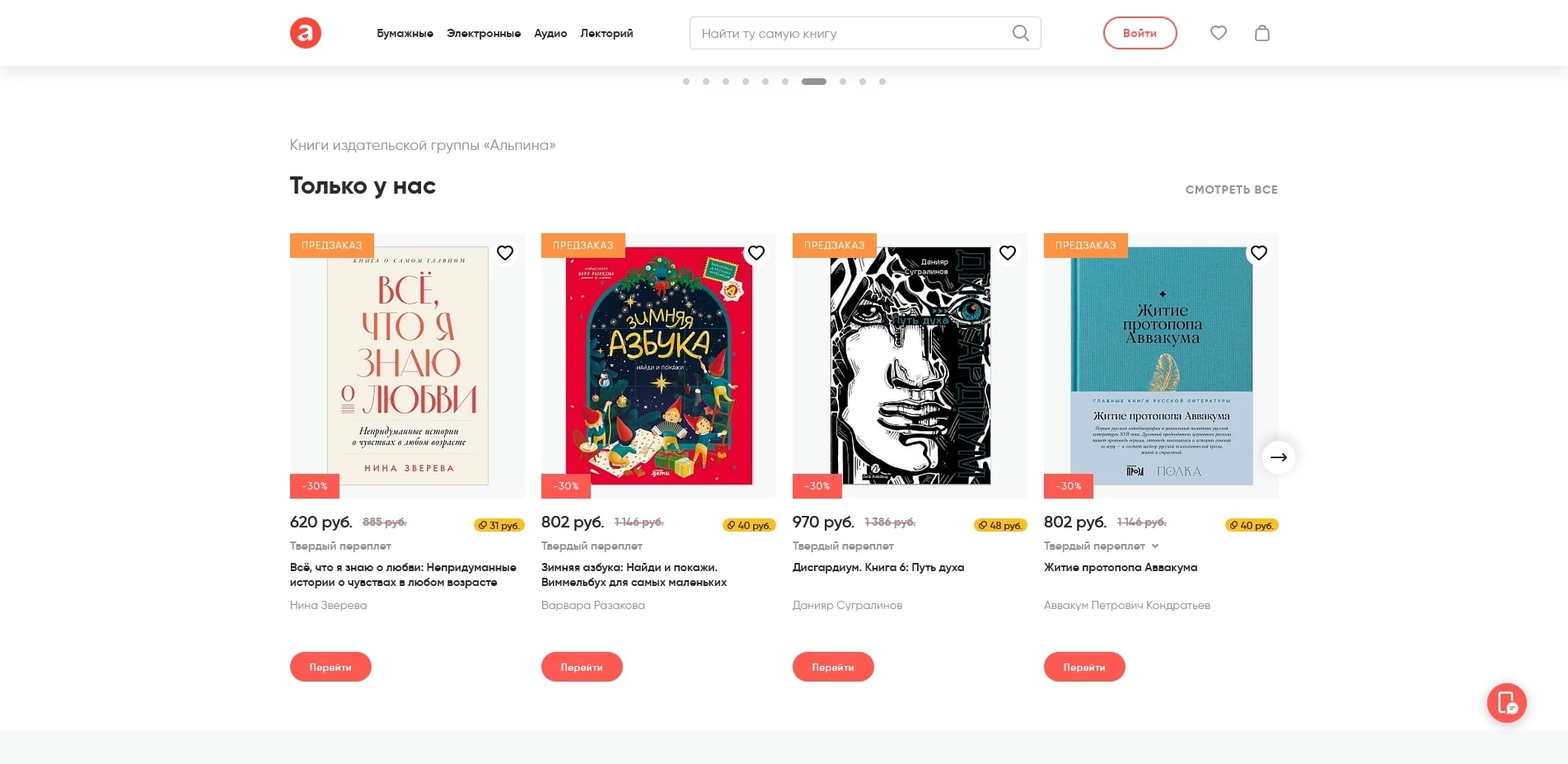This screenshot has height=764, width=1568.
Task: Toggle favorite on Житие протопопа Аввакума
Action: [1259, 253]
